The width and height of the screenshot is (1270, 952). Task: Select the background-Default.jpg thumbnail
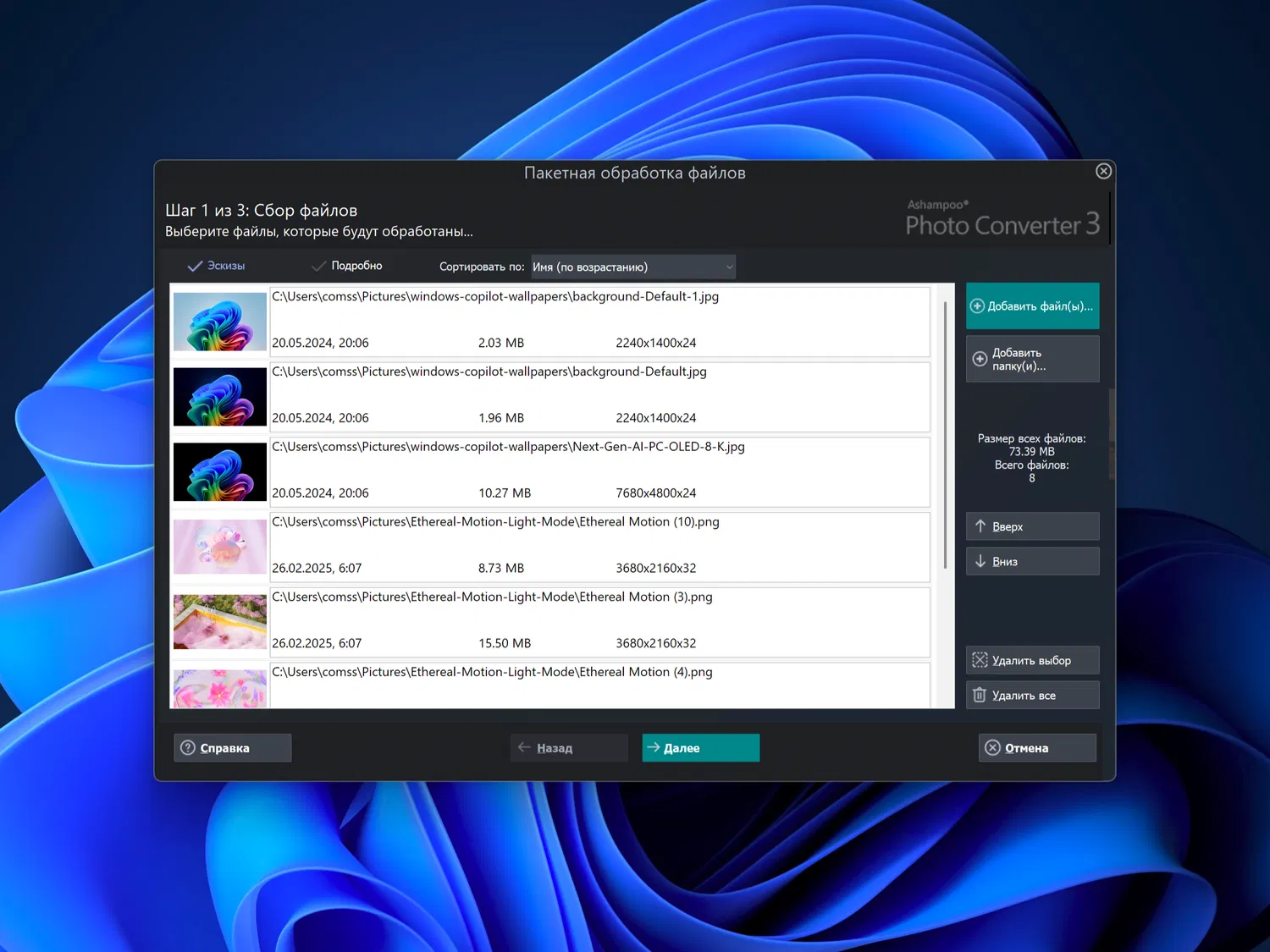click(220, 397)
